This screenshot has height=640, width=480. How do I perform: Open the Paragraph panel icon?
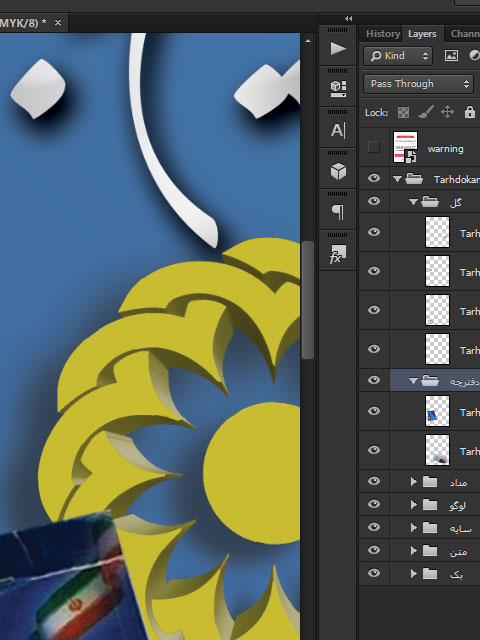click(x=338, y=212)
